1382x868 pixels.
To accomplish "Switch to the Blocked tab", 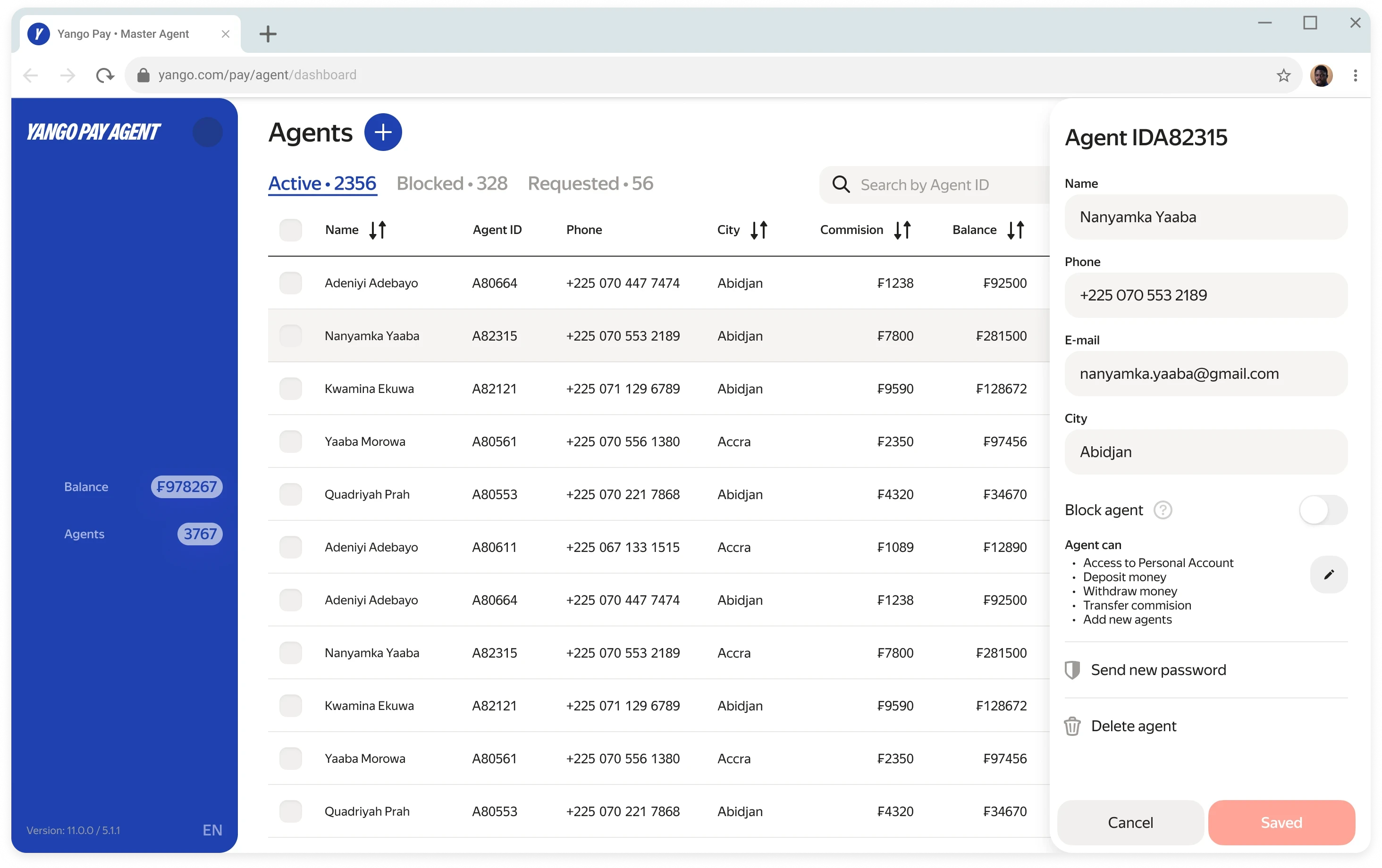I will tap(451, 183).
